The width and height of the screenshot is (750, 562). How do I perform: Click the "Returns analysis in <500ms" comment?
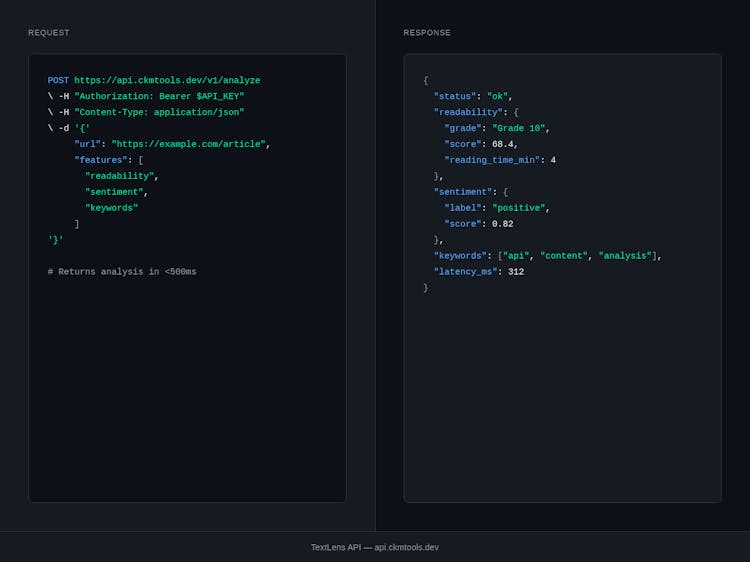[122, 272]
